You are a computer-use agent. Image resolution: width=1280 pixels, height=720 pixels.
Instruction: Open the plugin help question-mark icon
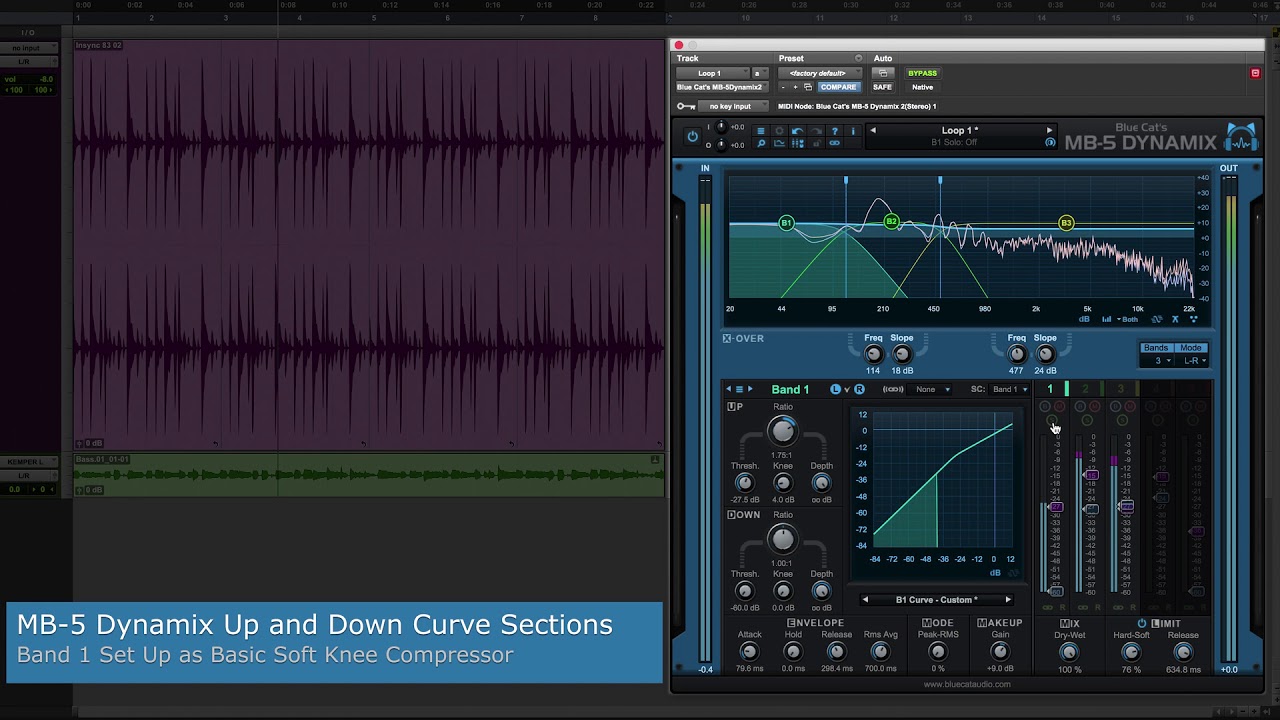835,131
